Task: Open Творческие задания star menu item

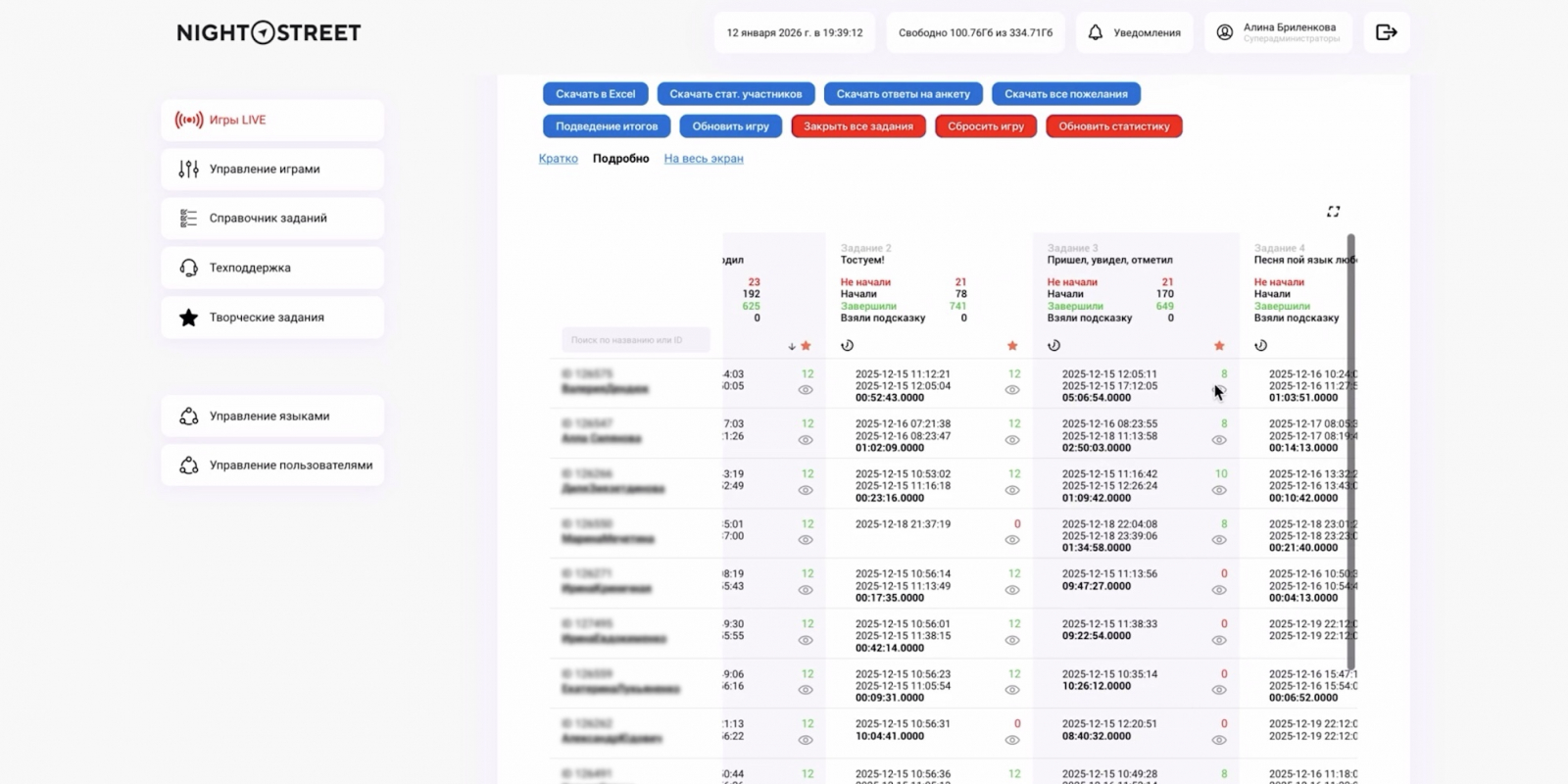Action: coord(272,318)
